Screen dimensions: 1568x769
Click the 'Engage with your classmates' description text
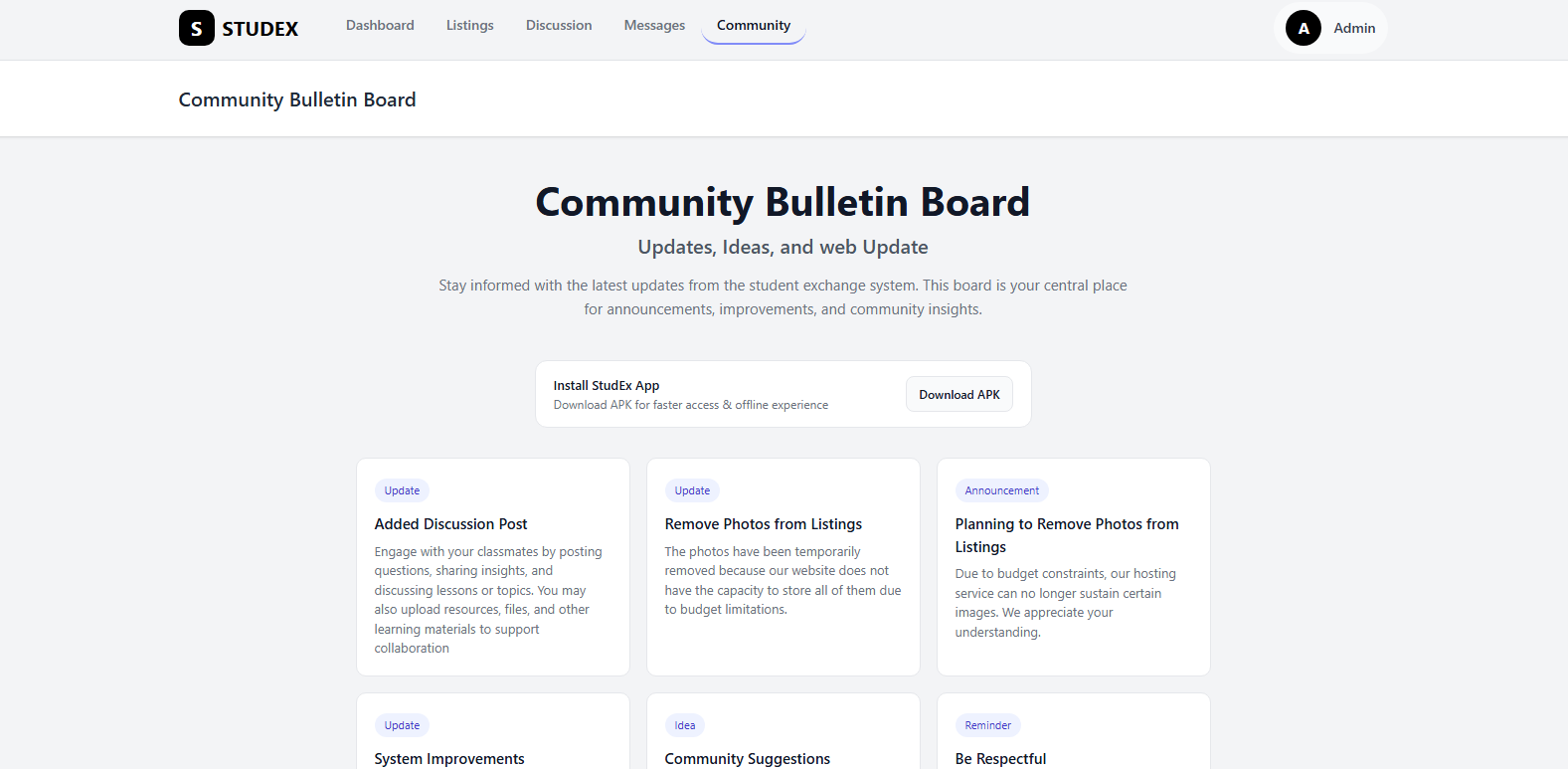[488, 600]
